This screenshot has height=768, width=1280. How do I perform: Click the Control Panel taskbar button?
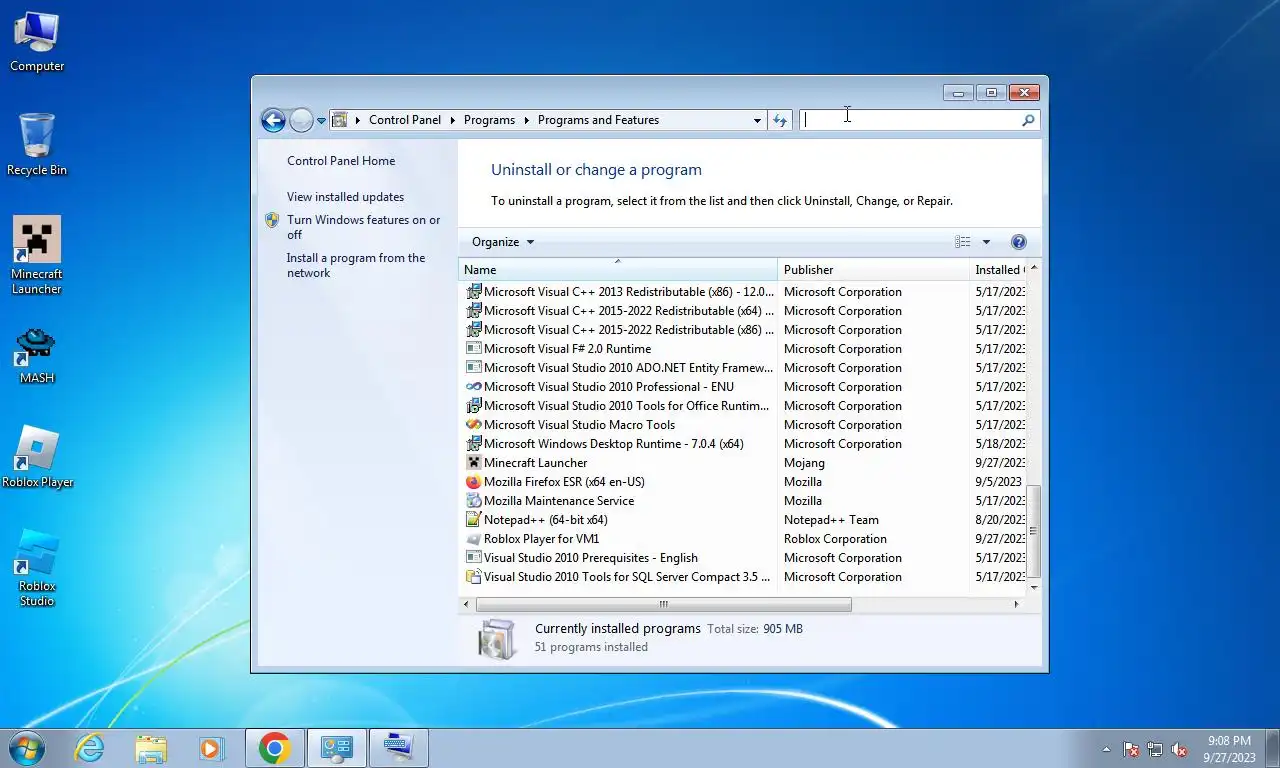coord(336,748)
